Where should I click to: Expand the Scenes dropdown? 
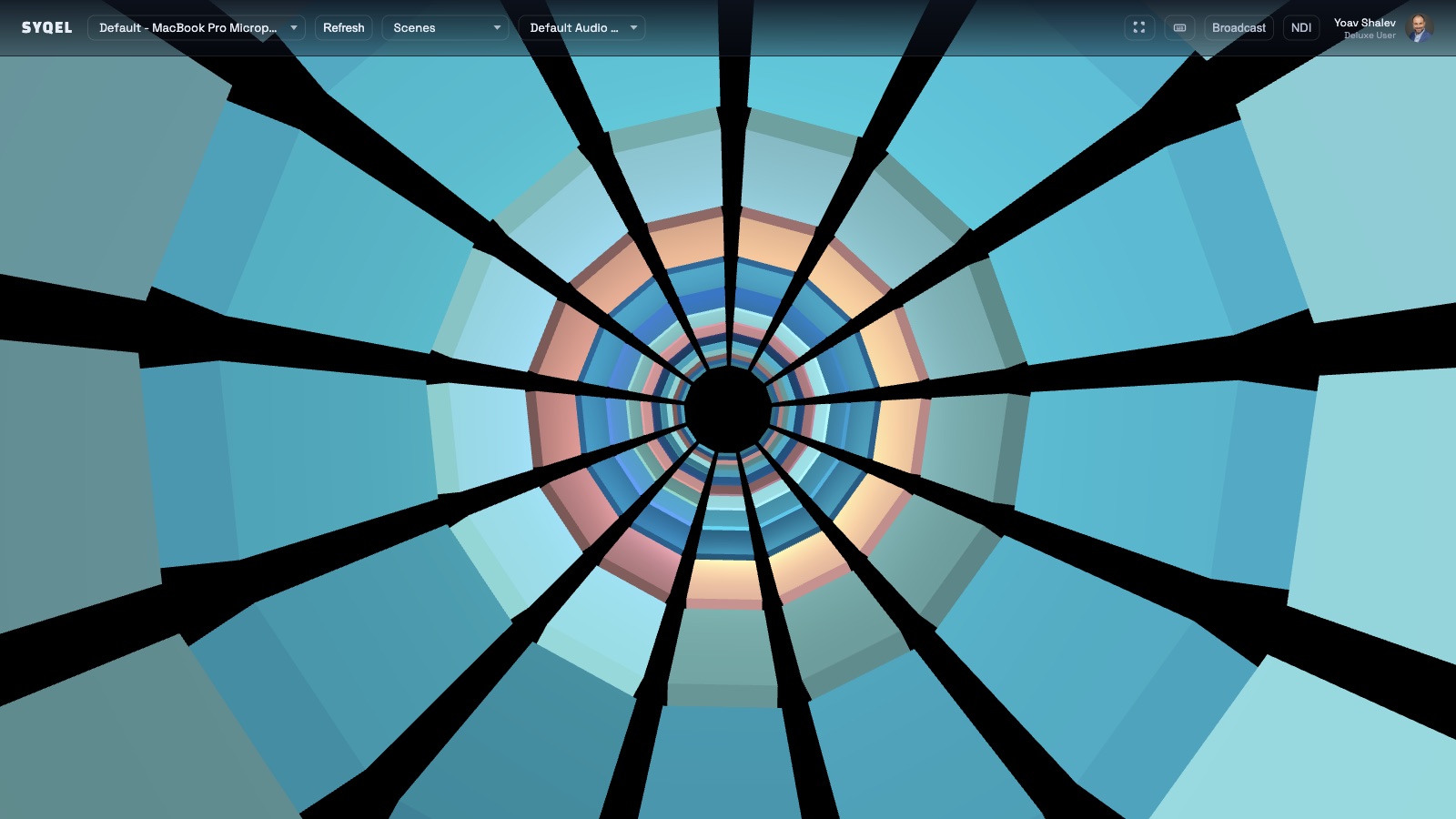pyautogui.click(x=446, y=27)
